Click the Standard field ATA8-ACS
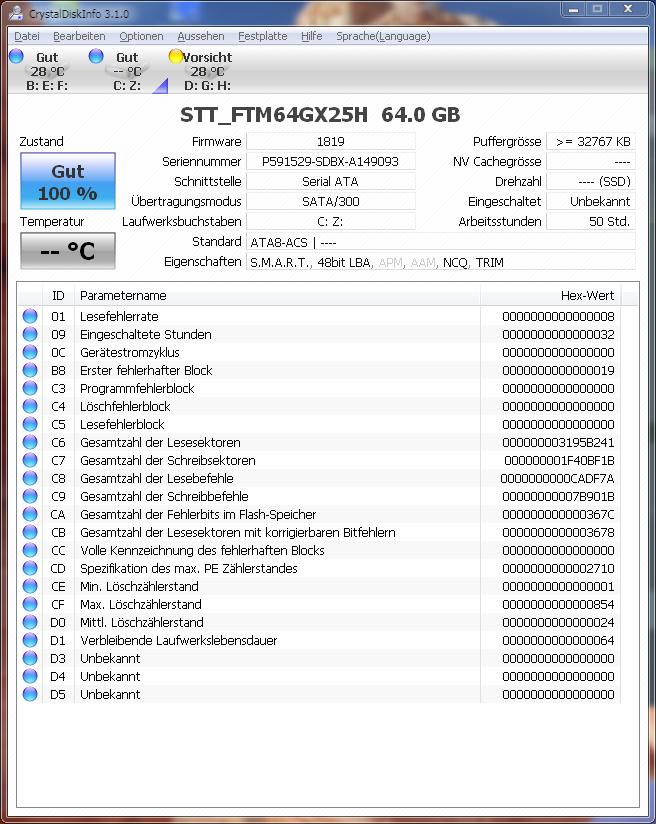The height and width of the screenshot is (824, 656). (440, 242)
